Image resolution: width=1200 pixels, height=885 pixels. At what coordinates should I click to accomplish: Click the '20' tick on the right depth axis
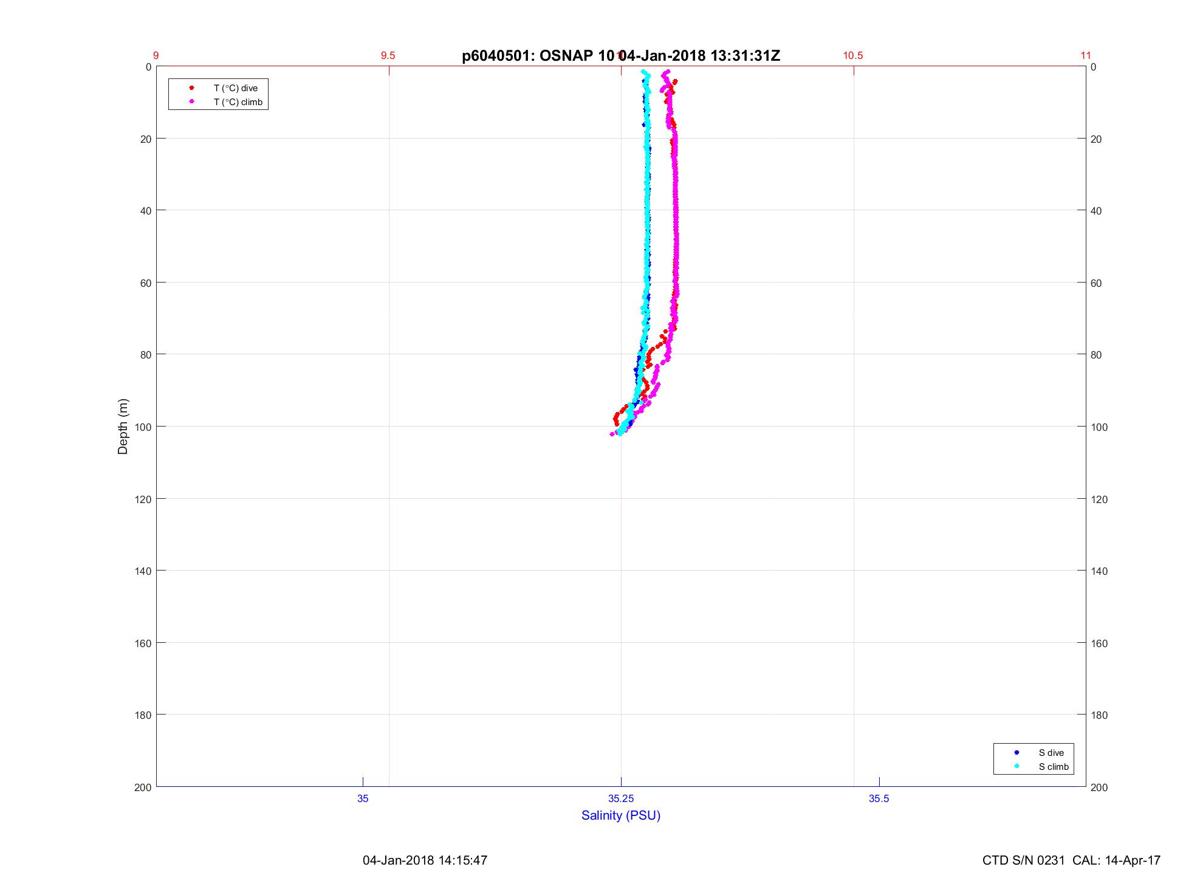click(x=1097, y=139)
